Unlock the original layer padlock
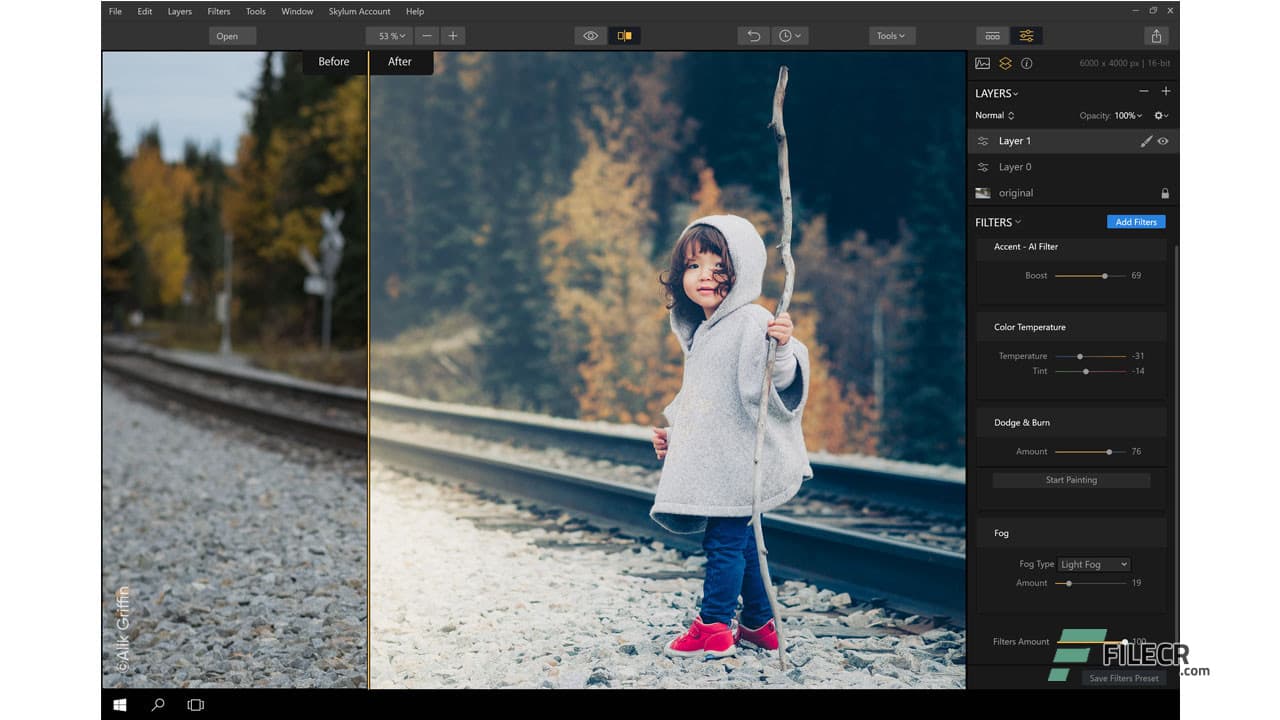Viewport: 1280px width, 720px height. 1165,192
